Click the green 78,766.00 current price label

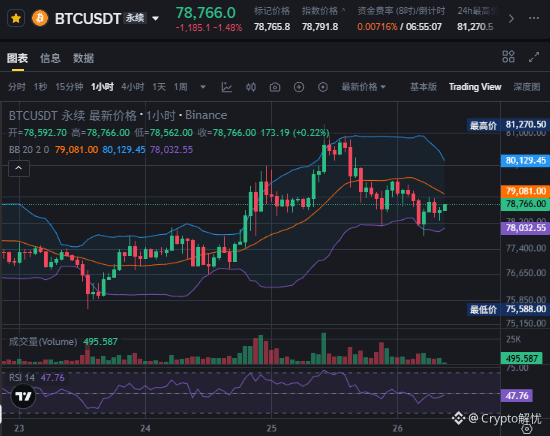tap(525, 204)
